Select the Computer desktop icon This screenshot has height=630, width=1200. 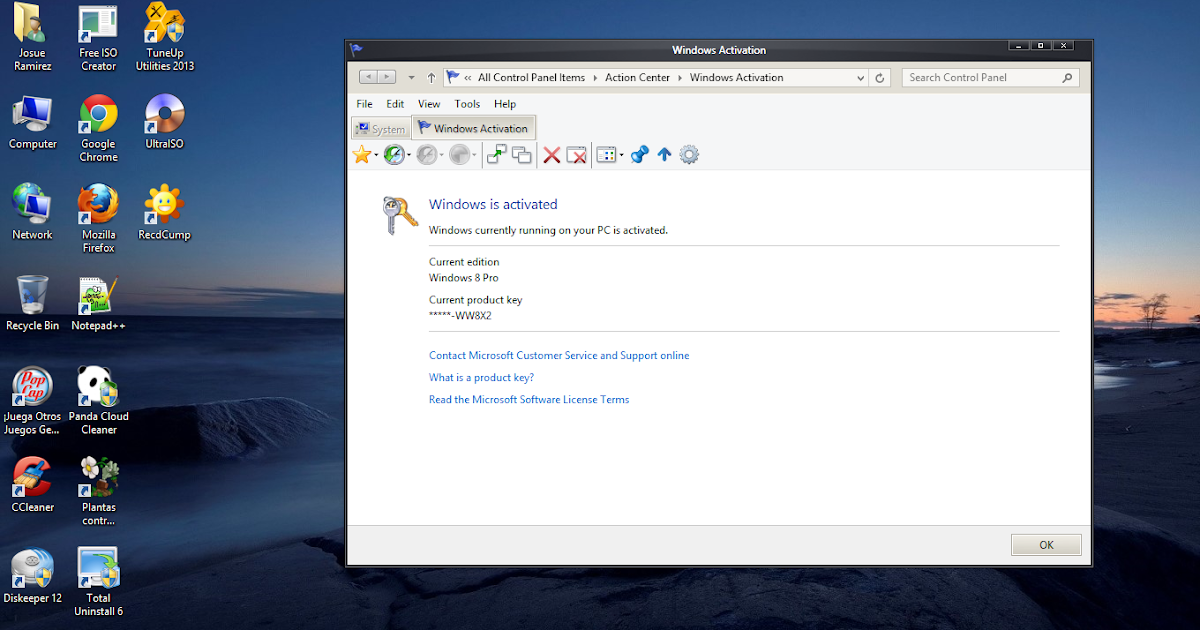[x=32, y=123]
